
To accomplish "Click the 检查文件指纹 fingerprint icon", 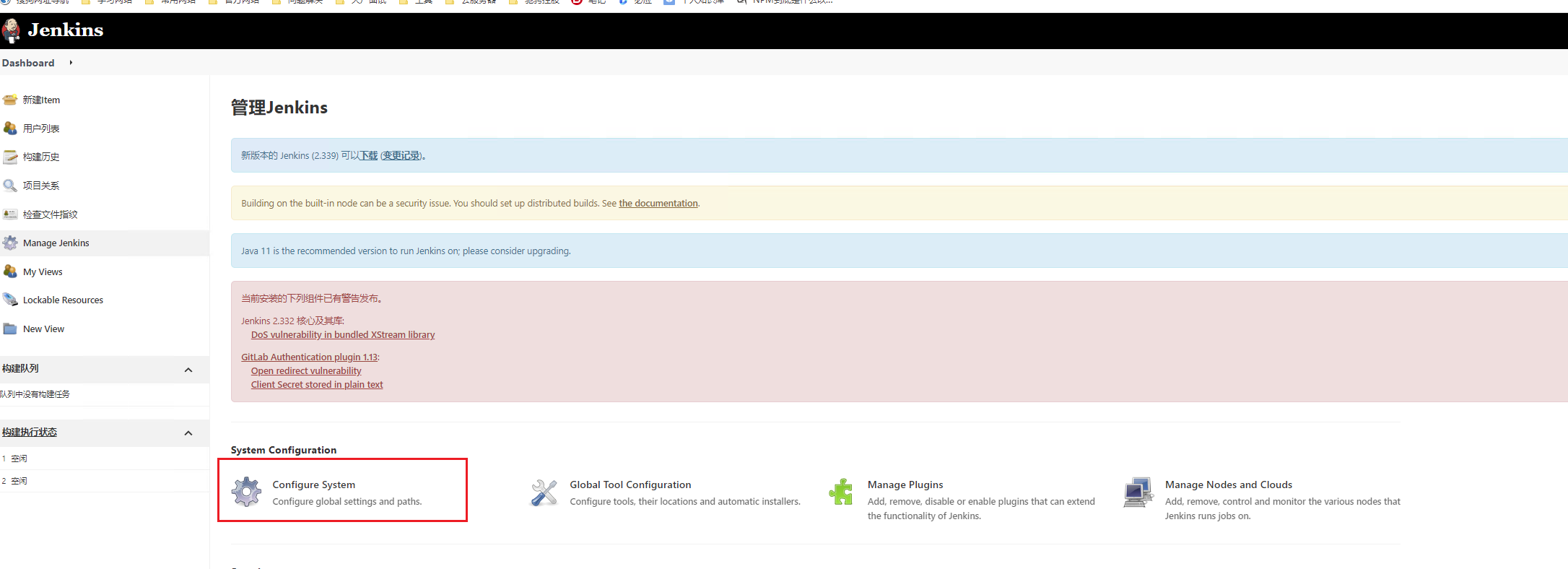I will pyautogui.click(x=10, y=214).
